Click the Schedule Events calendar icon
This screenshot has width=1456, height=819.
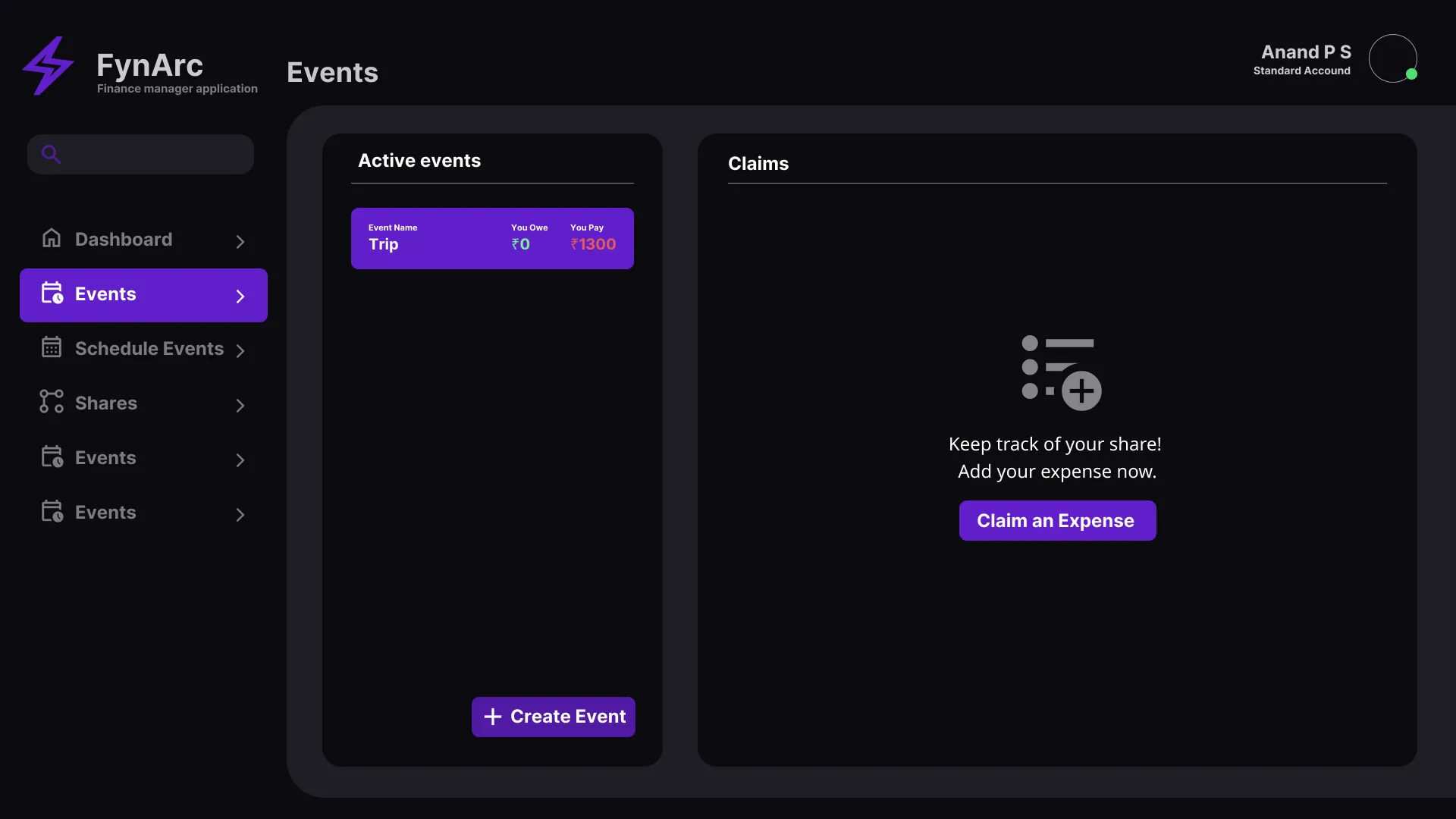tap(52, 347)
